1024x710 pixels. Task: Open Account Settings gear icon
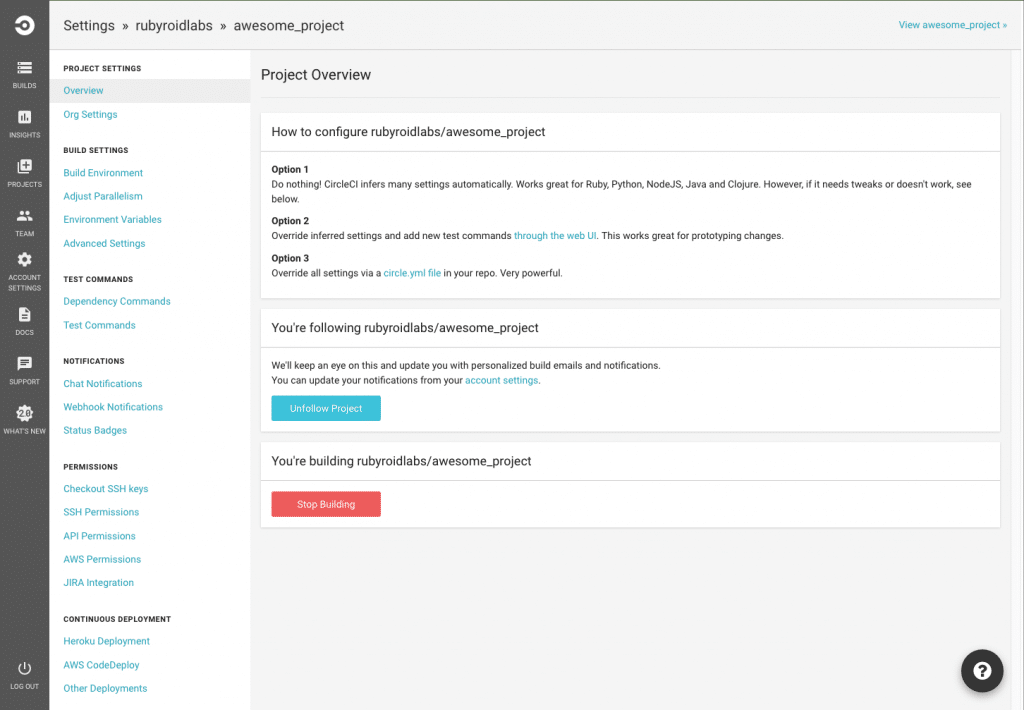pos(24,261)
